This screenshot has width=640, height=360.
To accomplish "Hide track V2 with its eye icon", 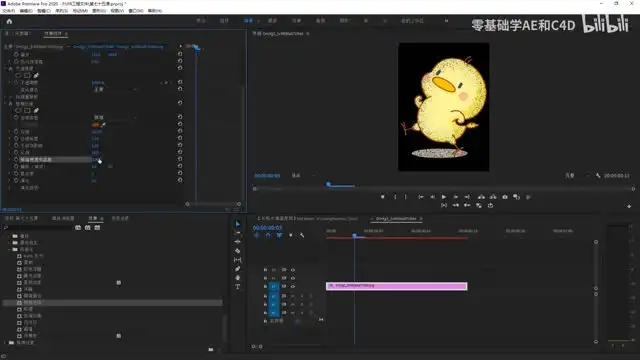I will [293, 278].
